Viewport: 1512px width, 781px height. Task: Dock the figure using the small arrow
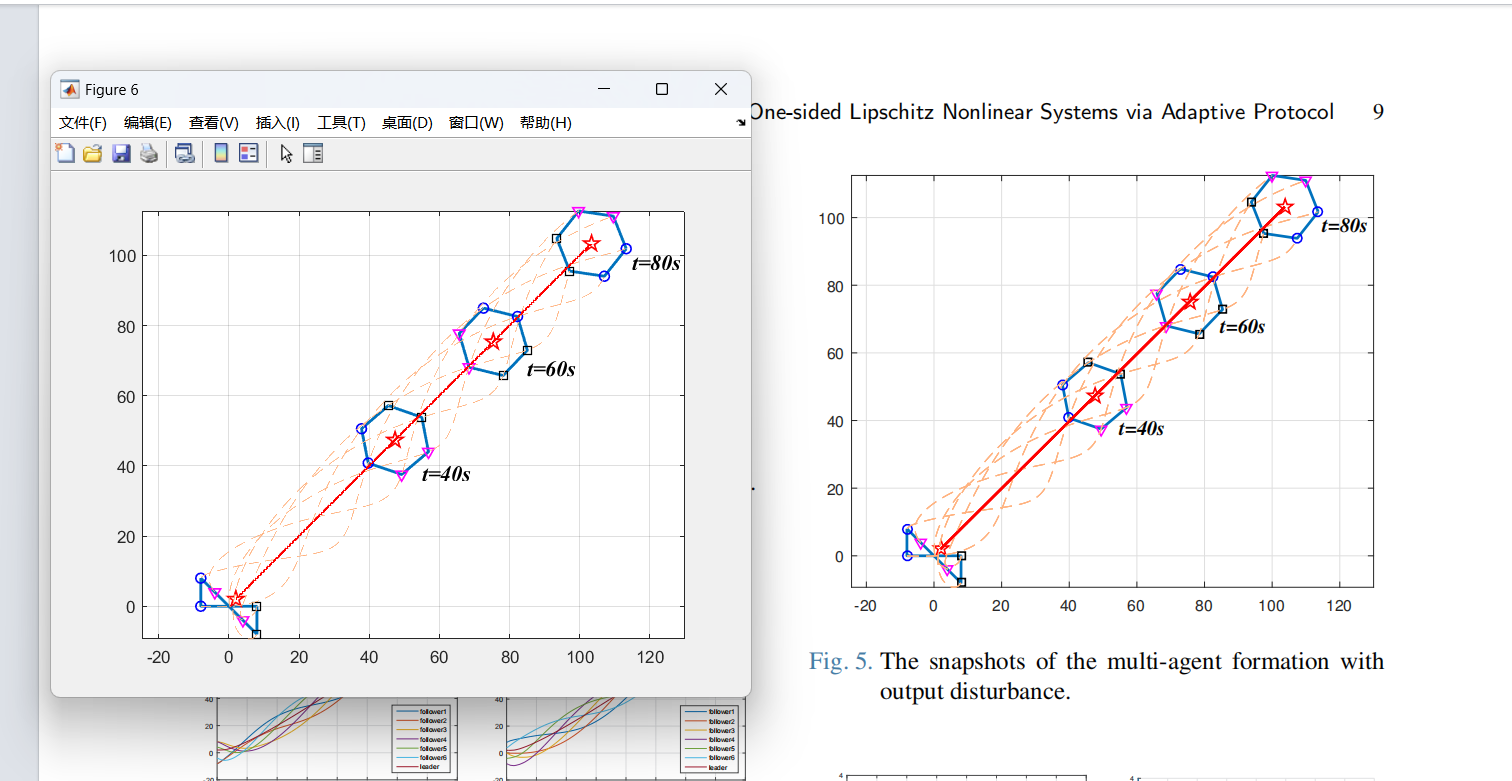[x=741, y=123]
